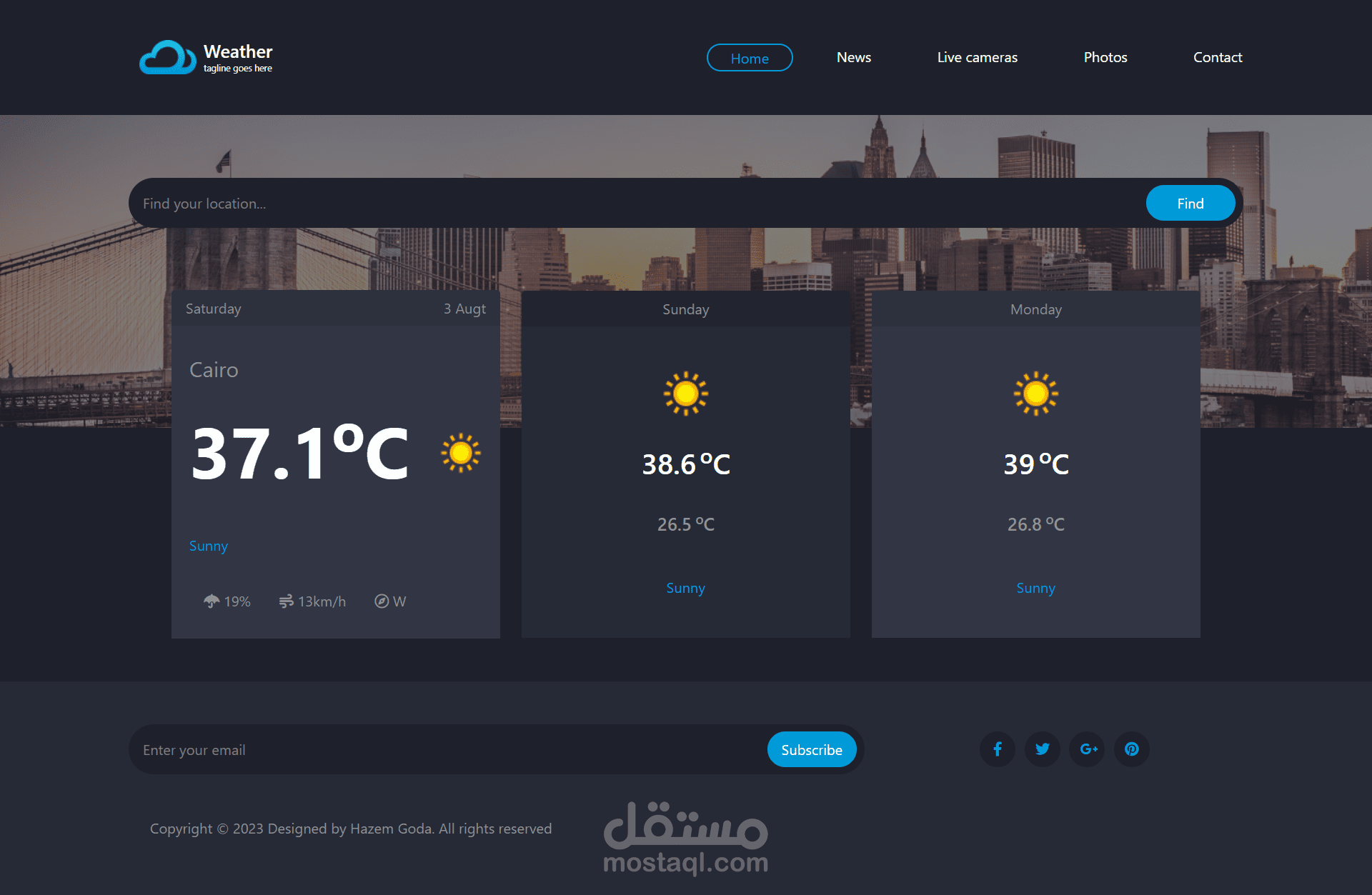Open the News nav item
The image size is (1372, 895).
854,57
